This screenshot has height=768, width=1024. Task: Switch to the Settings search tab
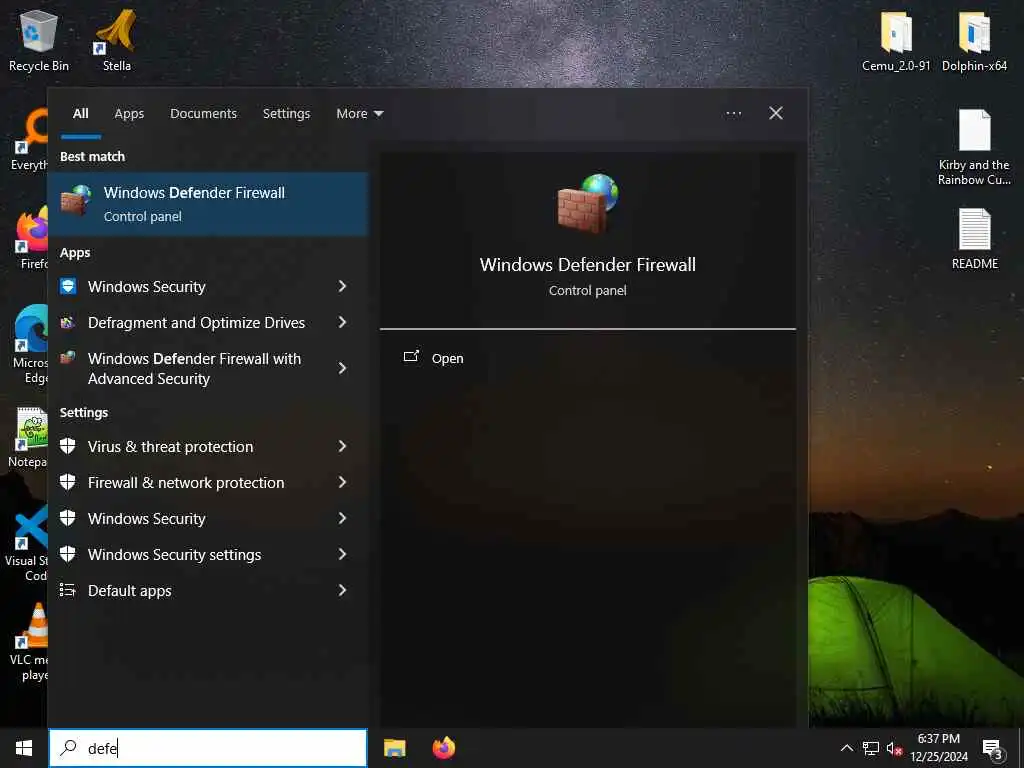tap(286, 114)
